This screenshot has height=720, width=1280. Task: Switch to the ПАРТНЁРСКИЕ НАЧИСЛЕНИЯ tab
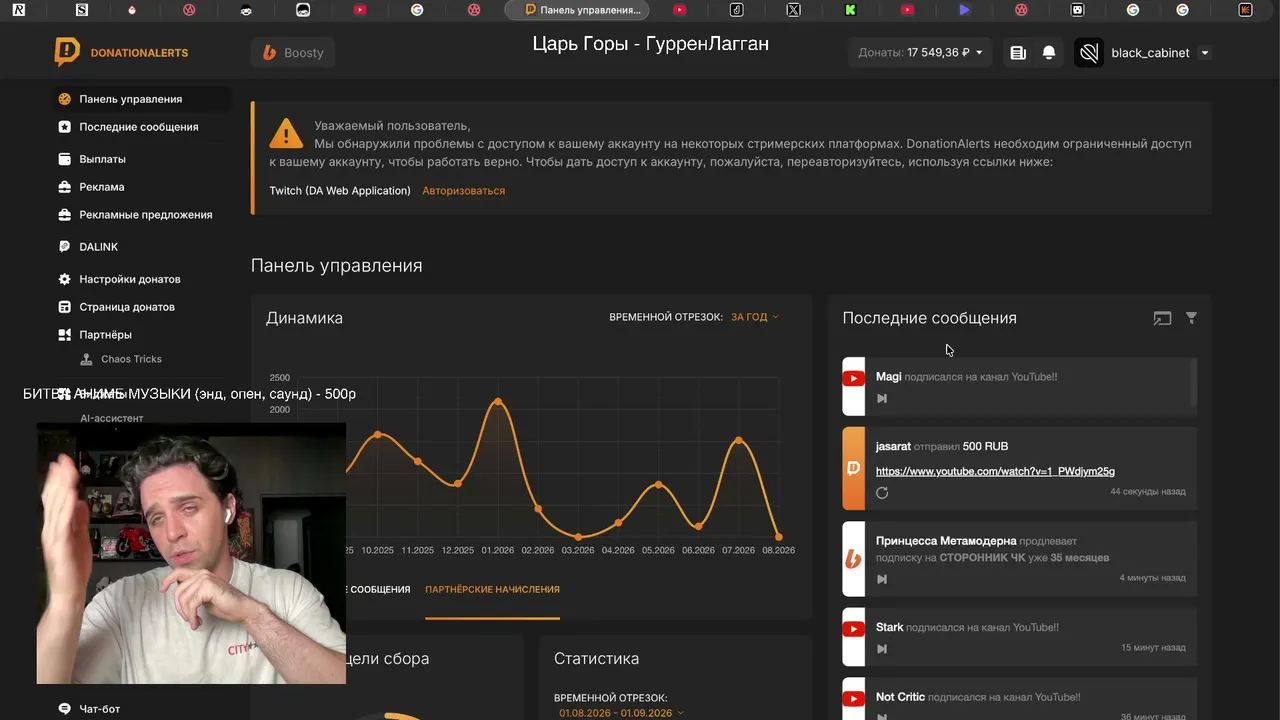492,589
